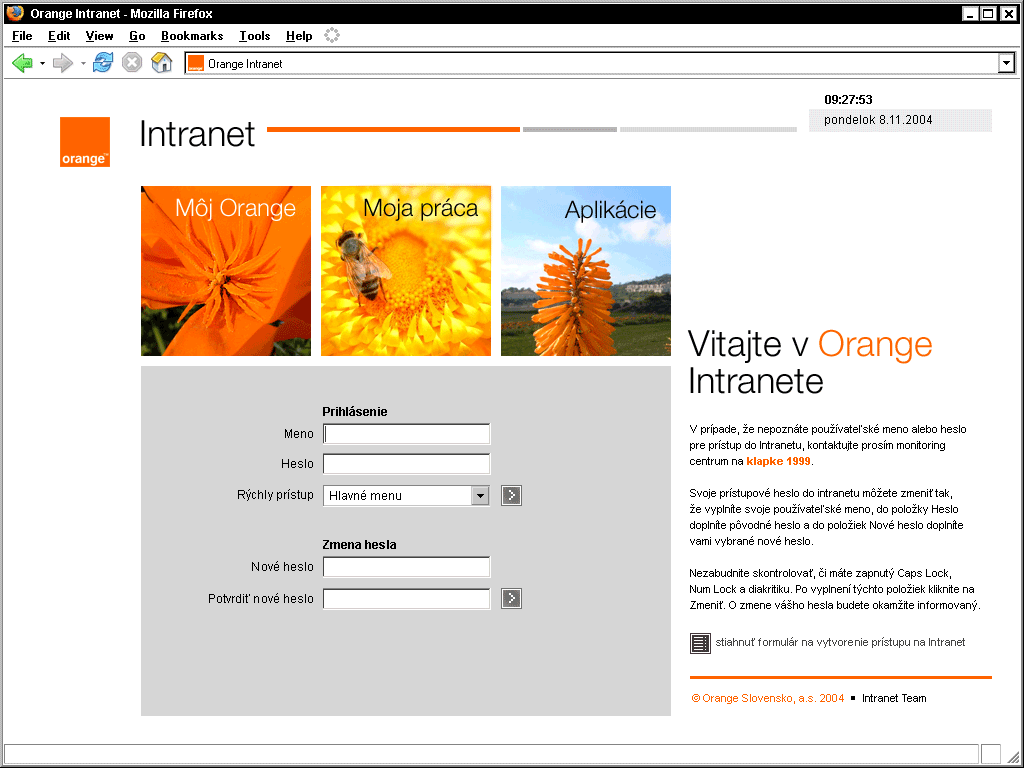The image size is (1024, 768).
Task: Open the Tools menu
Action: [x=255, y=36]
